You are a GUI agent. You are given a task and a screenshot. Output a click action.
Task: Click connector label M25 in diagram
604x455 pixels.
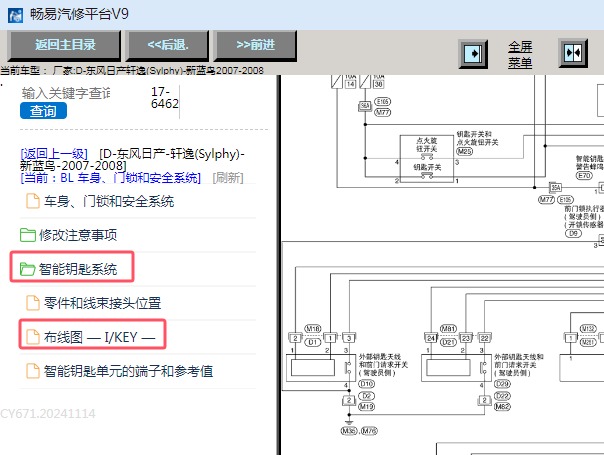click(465, 151)
